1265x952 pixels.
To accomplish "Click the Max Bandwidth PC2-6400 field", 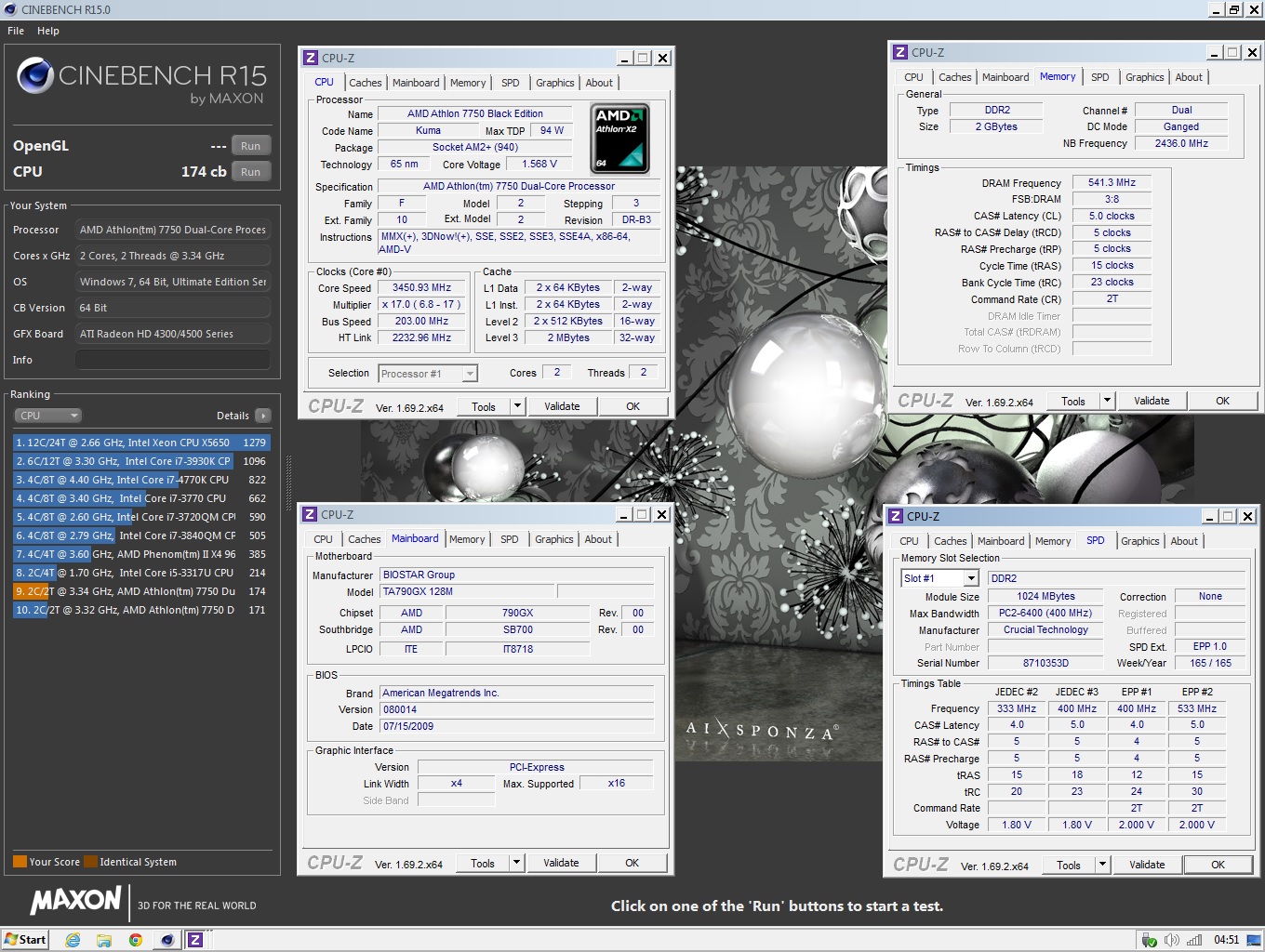I will [1045, 613].
